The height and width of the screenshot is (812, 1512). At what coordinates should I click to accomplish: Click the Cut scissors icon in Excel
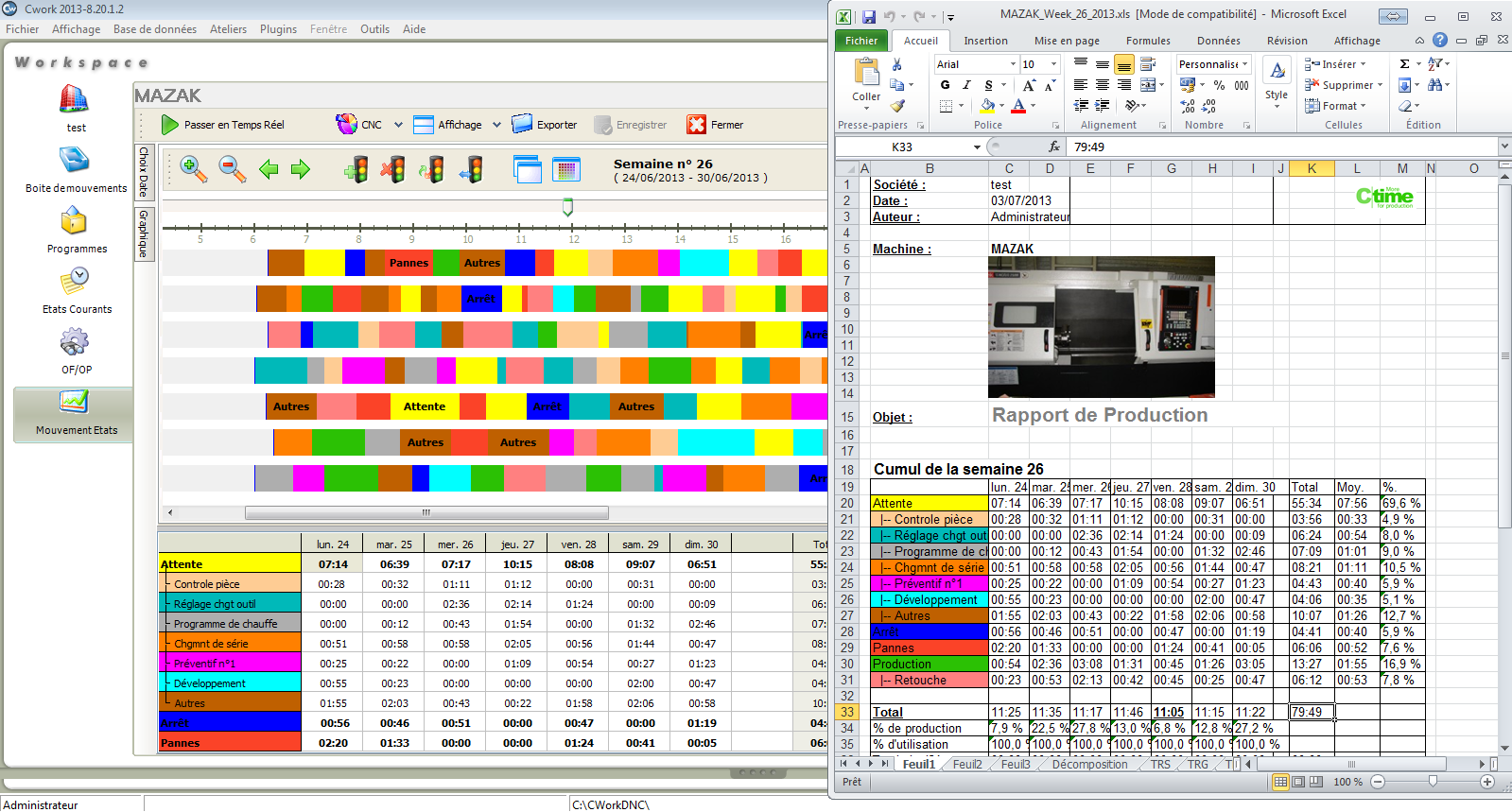coord(896,64)
